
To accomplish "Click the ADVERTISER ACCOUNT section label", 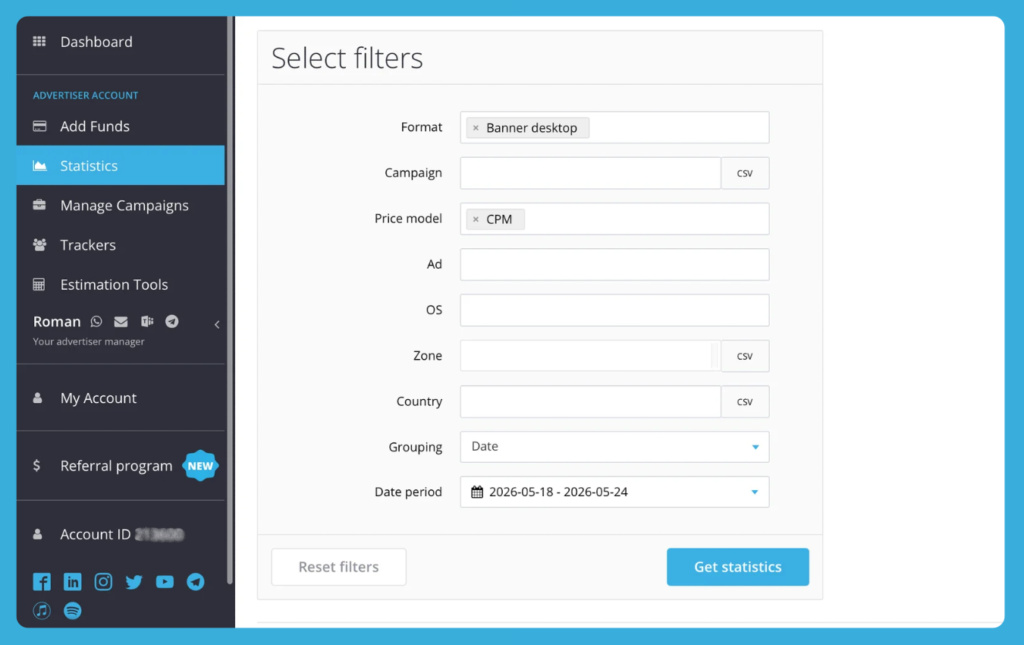I will click(86, 95).
